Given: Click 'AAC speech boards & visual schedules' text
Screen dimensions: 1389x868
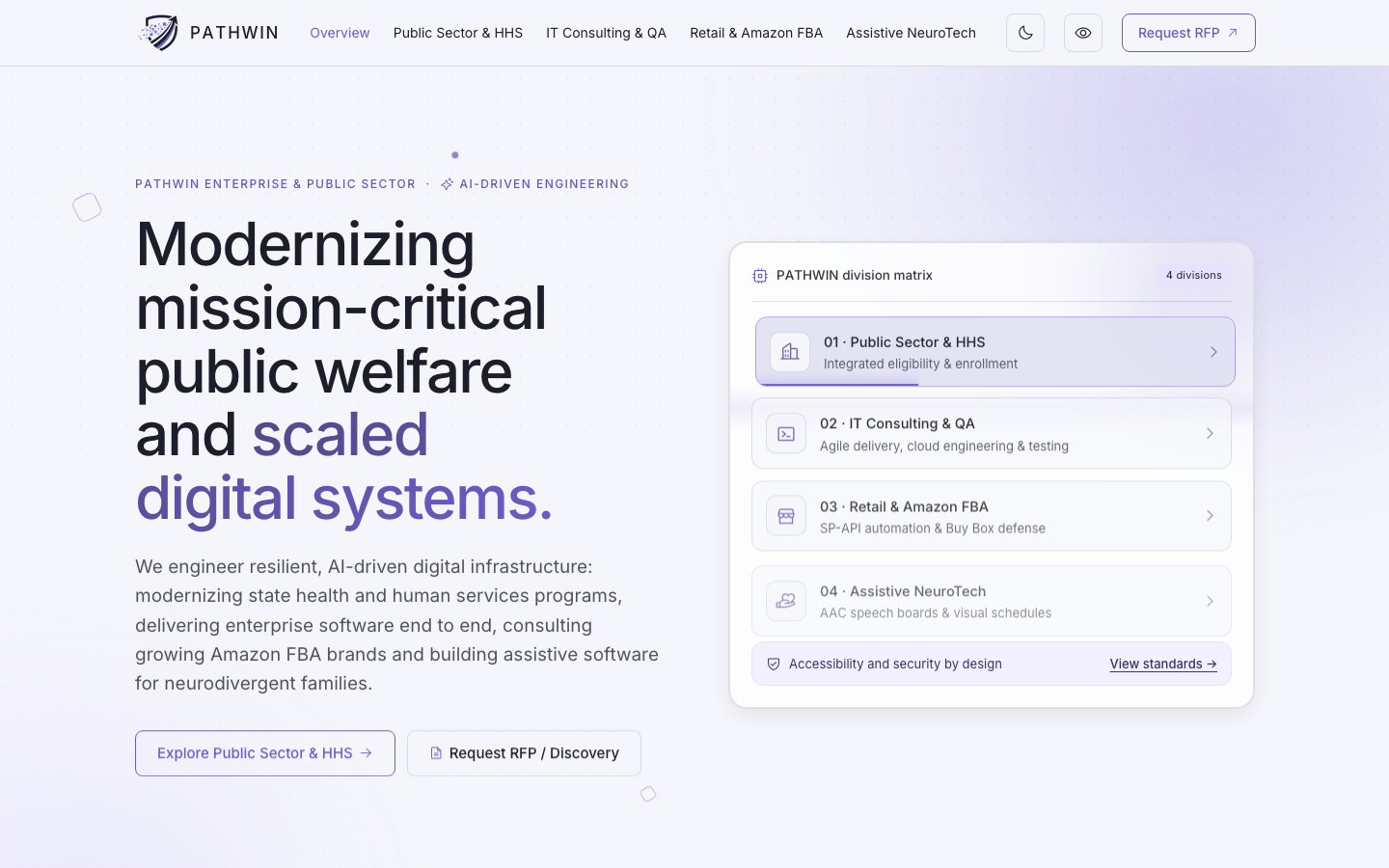Looking at the screenshot, I should 936,613.
